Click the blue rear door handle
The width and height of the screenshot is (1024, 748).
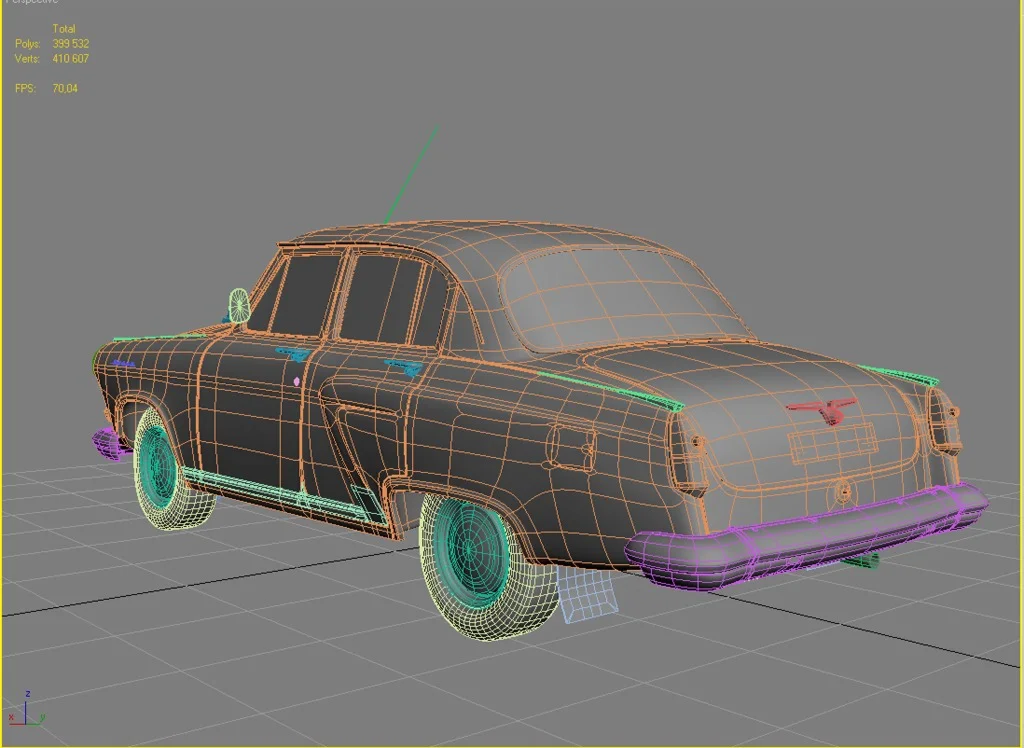(404, 367)
